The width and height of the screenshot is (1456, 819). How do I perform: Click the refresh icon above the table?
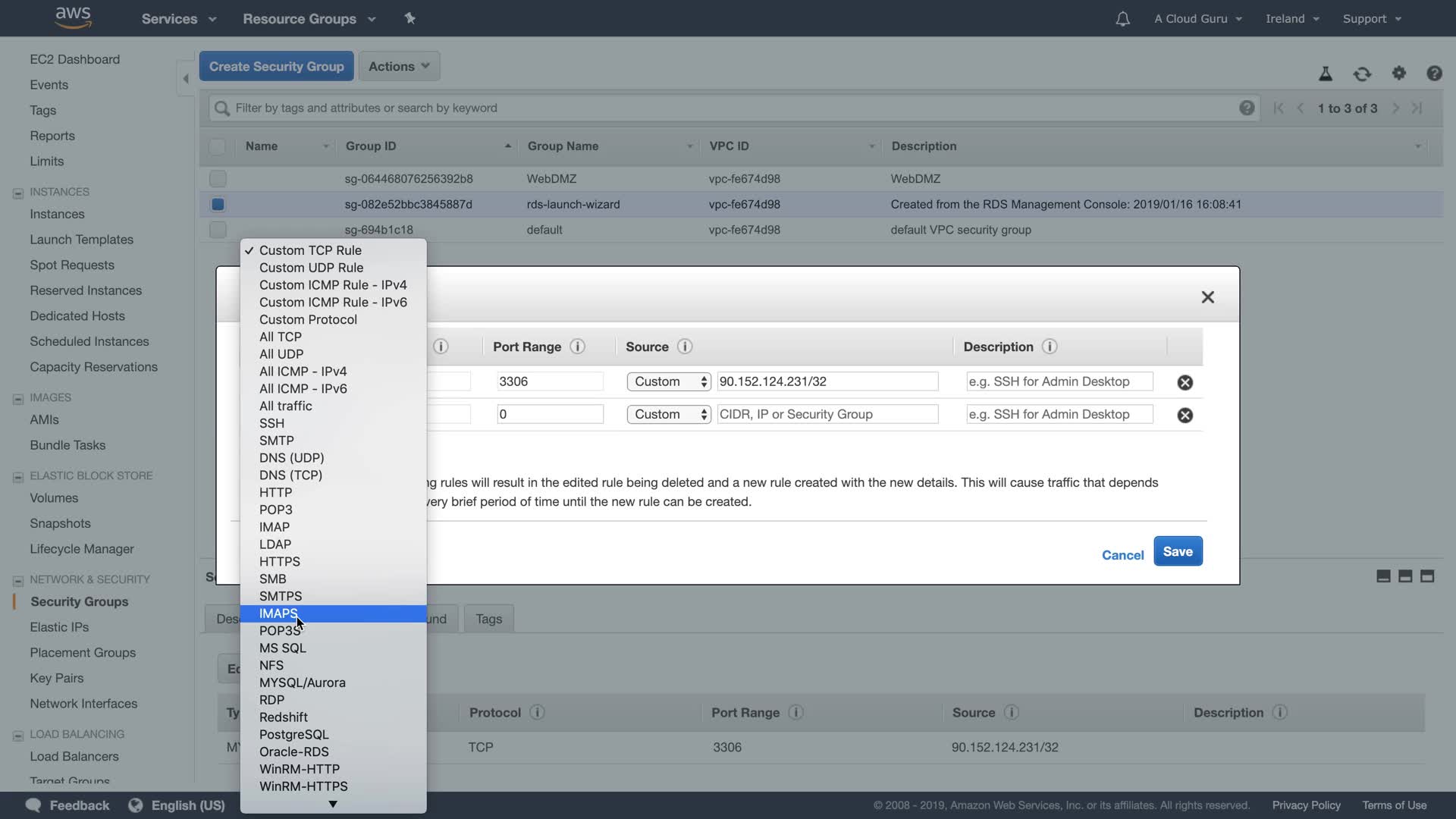click(1362, 74)
